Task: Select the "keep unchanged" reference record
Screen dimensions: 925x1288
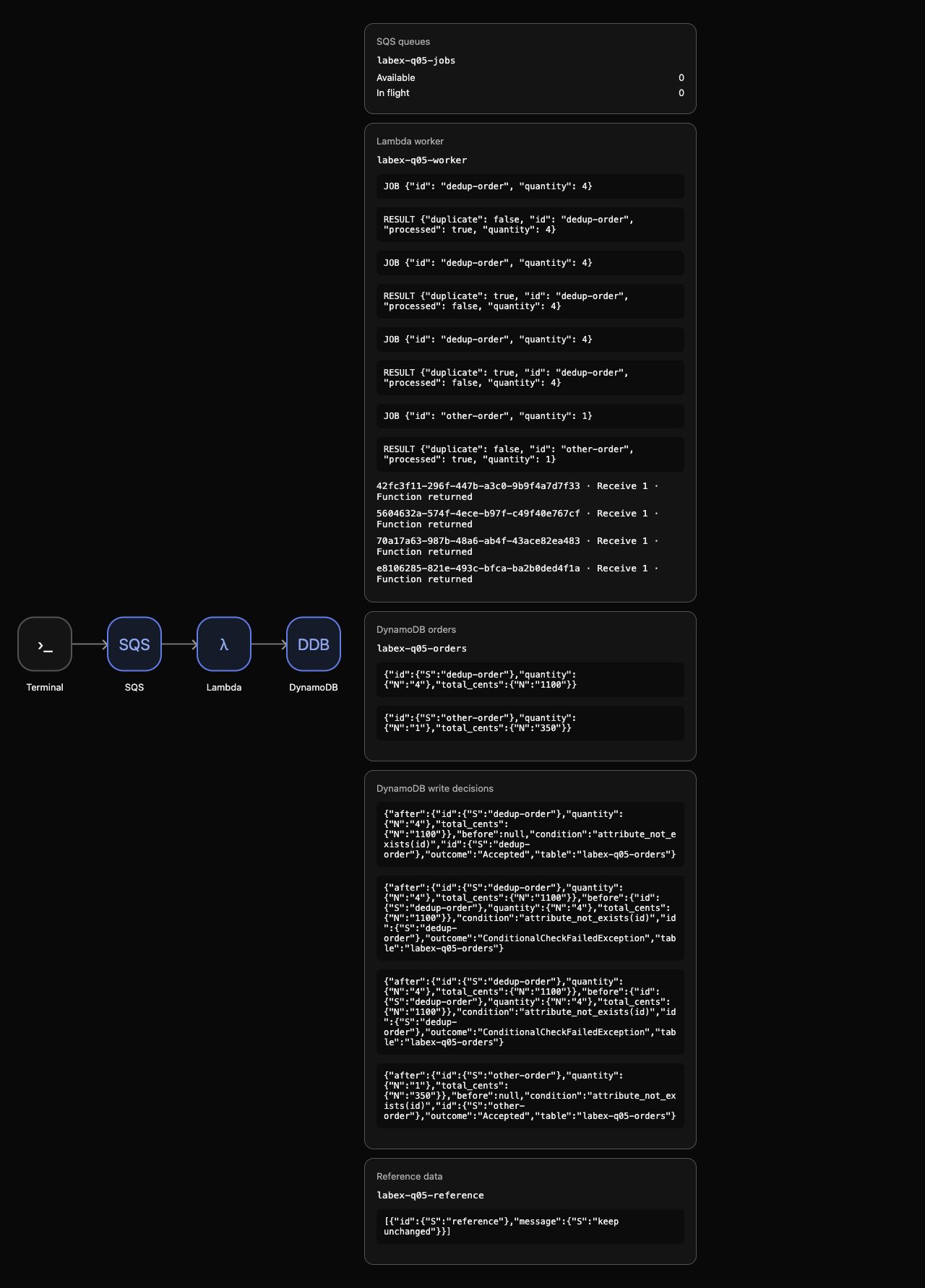Action: pyautogui.click(x=530, y=1227)
